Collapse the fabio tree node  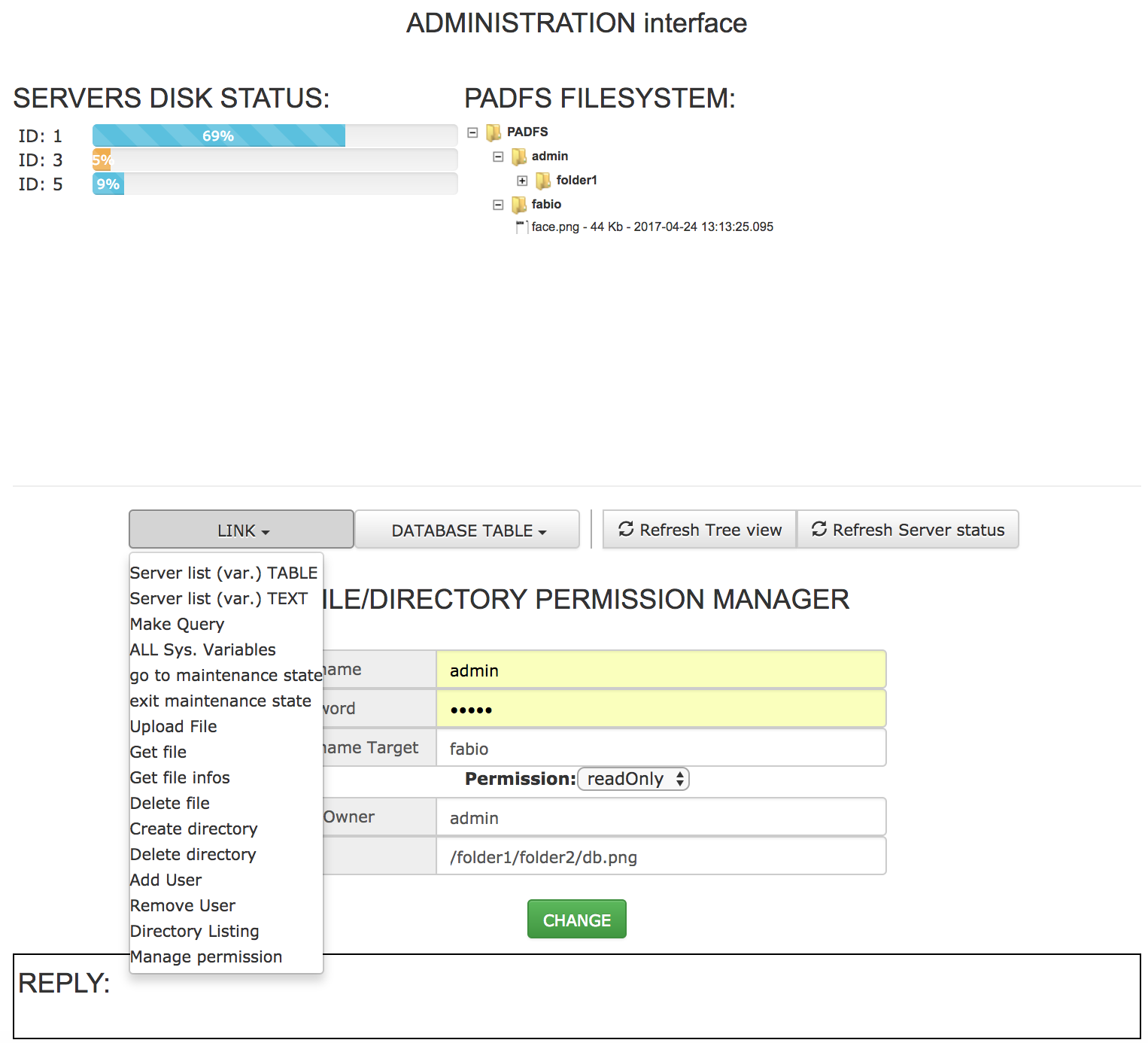(497, 205)
